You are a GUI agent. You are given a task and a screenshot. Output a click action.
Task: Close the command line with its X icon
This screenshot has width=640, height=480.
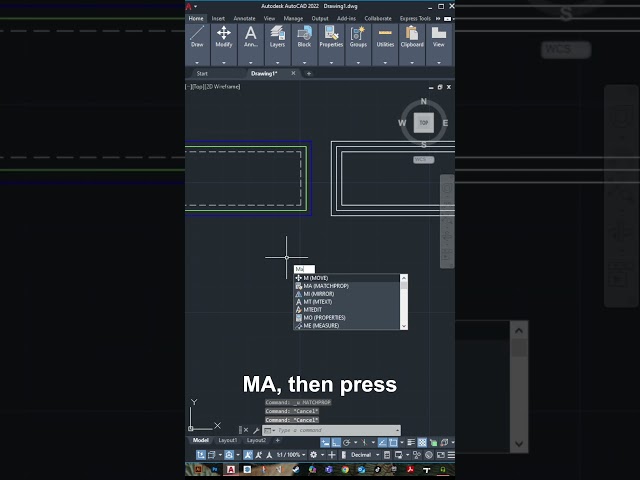(x=246, y=430)
